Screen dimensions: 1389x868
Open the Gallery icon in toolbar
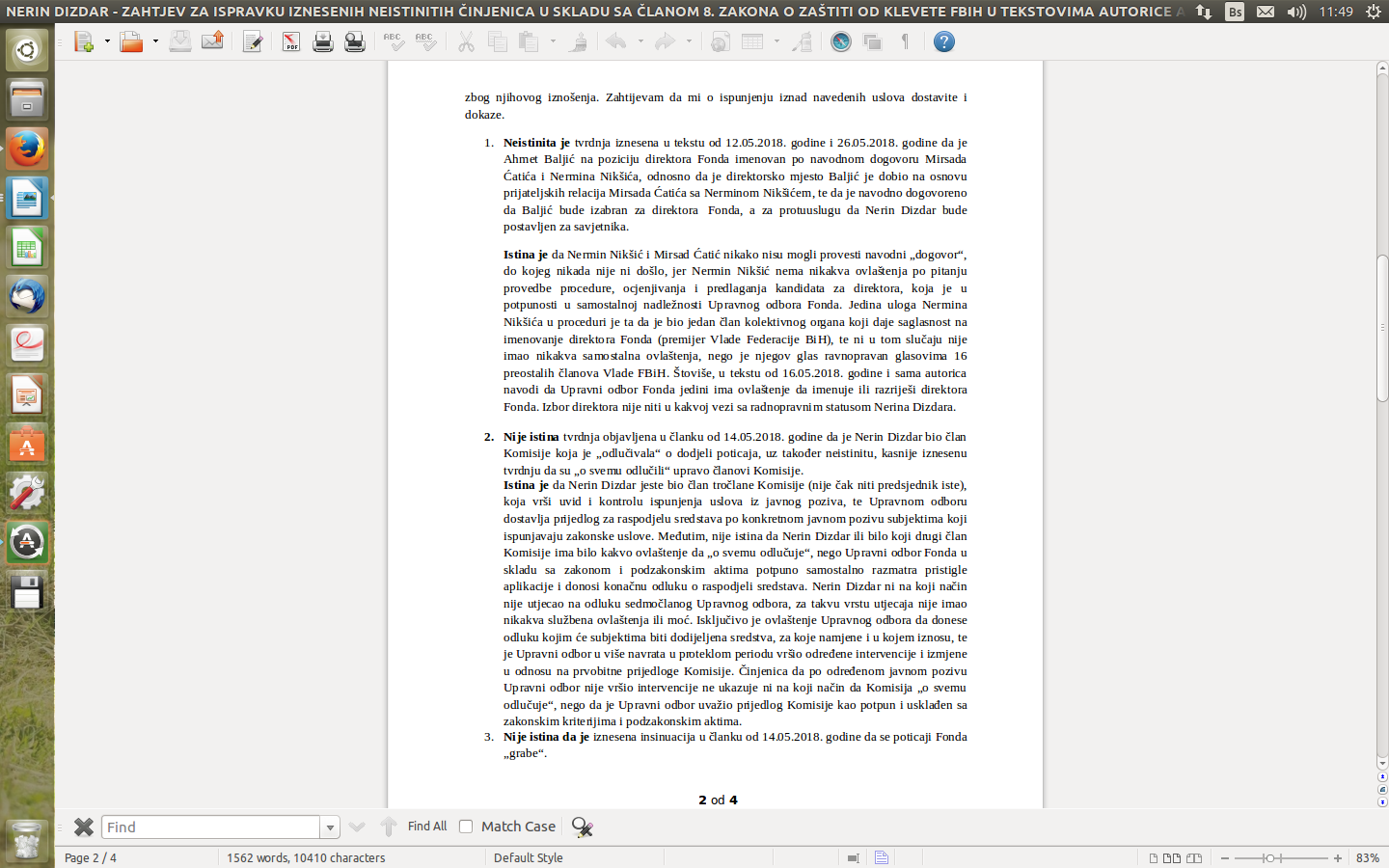873,41
